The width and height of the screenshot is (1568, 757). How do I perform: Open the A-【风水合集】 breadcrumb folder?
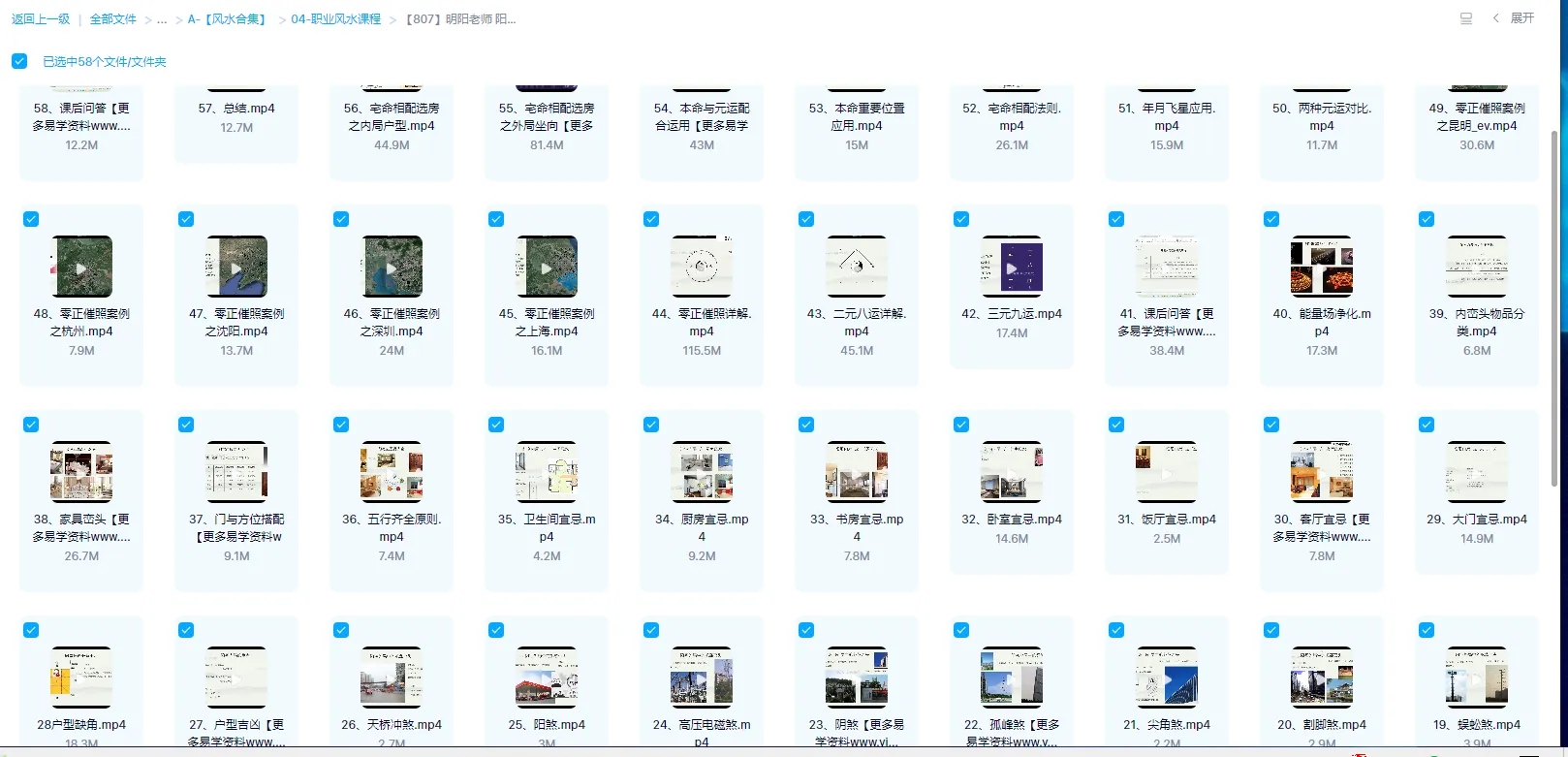click(229, 19)
